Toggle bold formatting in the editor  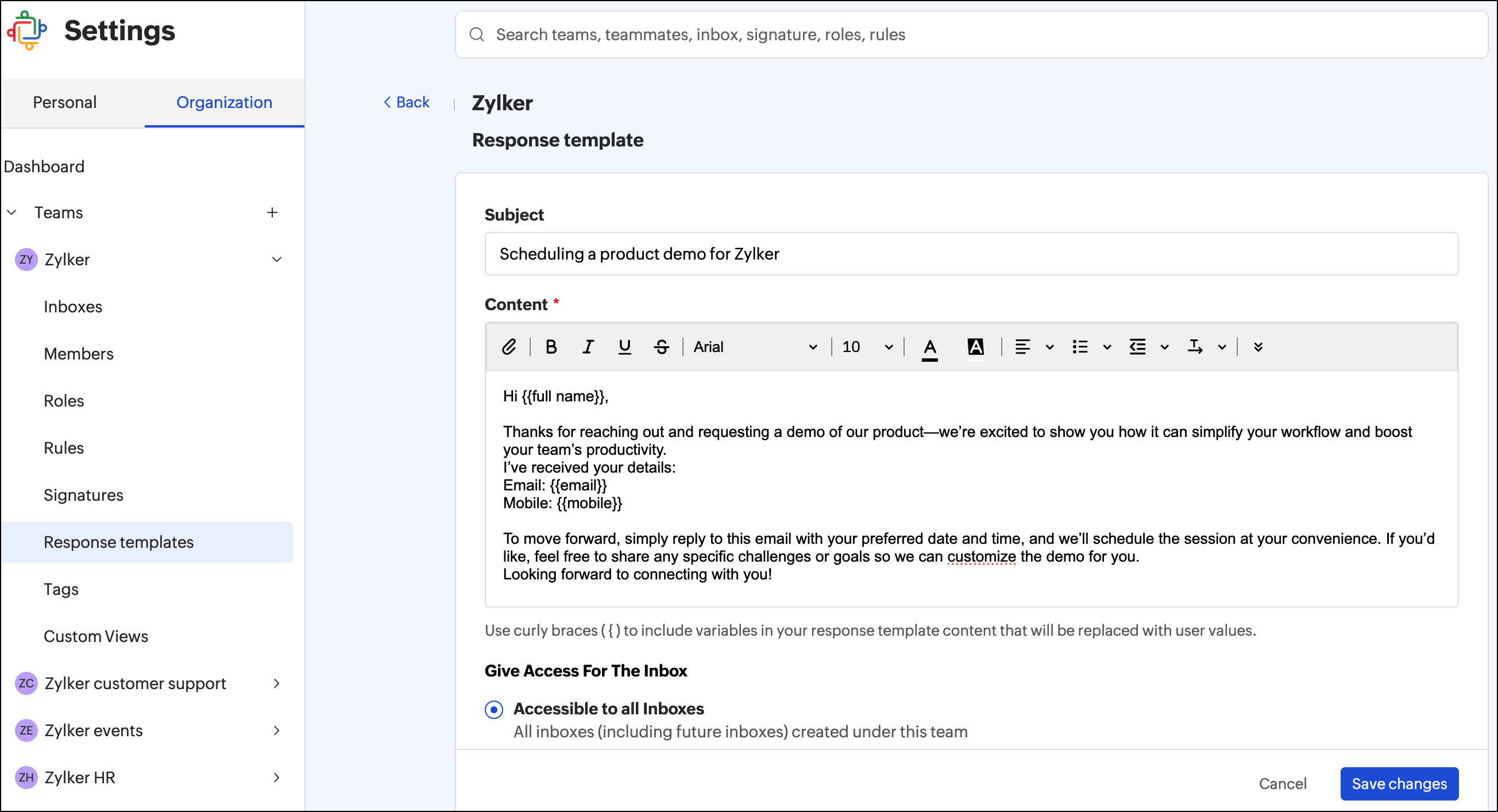(x=551, y=346)
